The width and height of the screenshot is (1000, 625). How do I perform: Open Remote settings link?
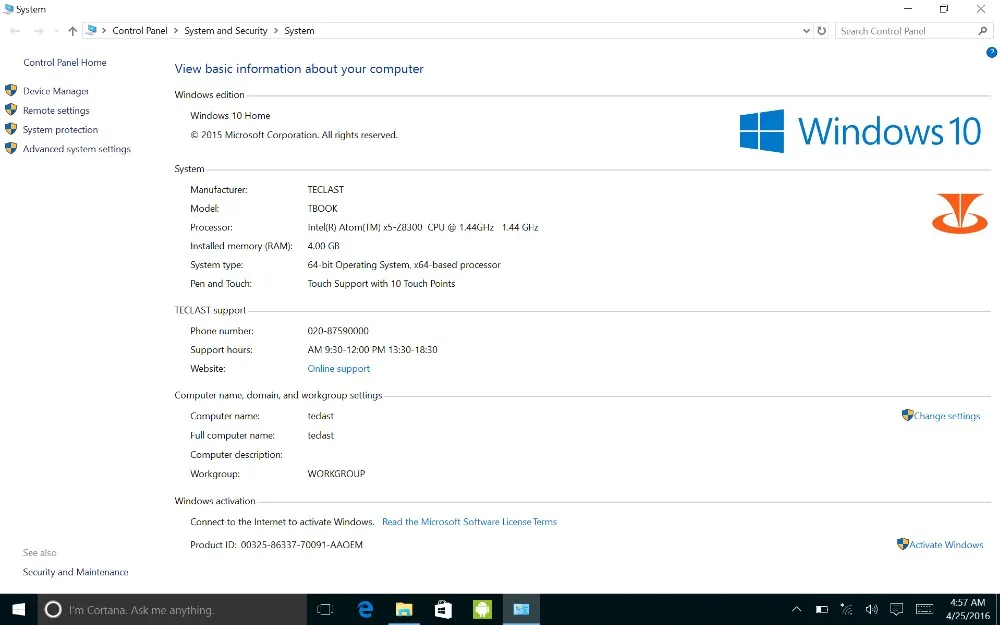(56, 110)
